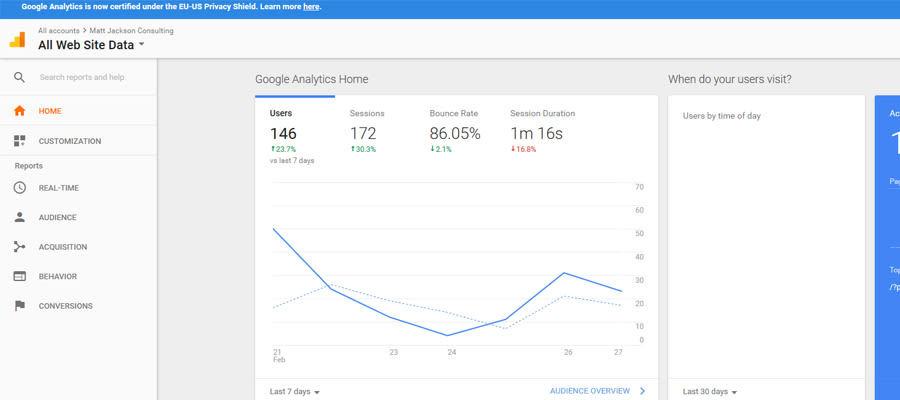Click the Home house icon
Image resolution: width=900 pixels, height=400 pixels.
tap(20, 111)
